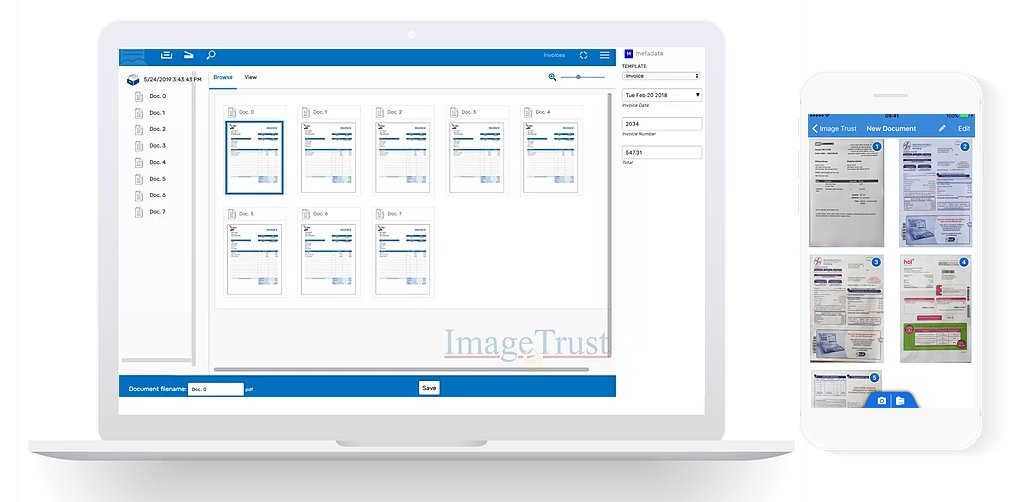Tap scanned page 5 on the phone

click(846, 389)
